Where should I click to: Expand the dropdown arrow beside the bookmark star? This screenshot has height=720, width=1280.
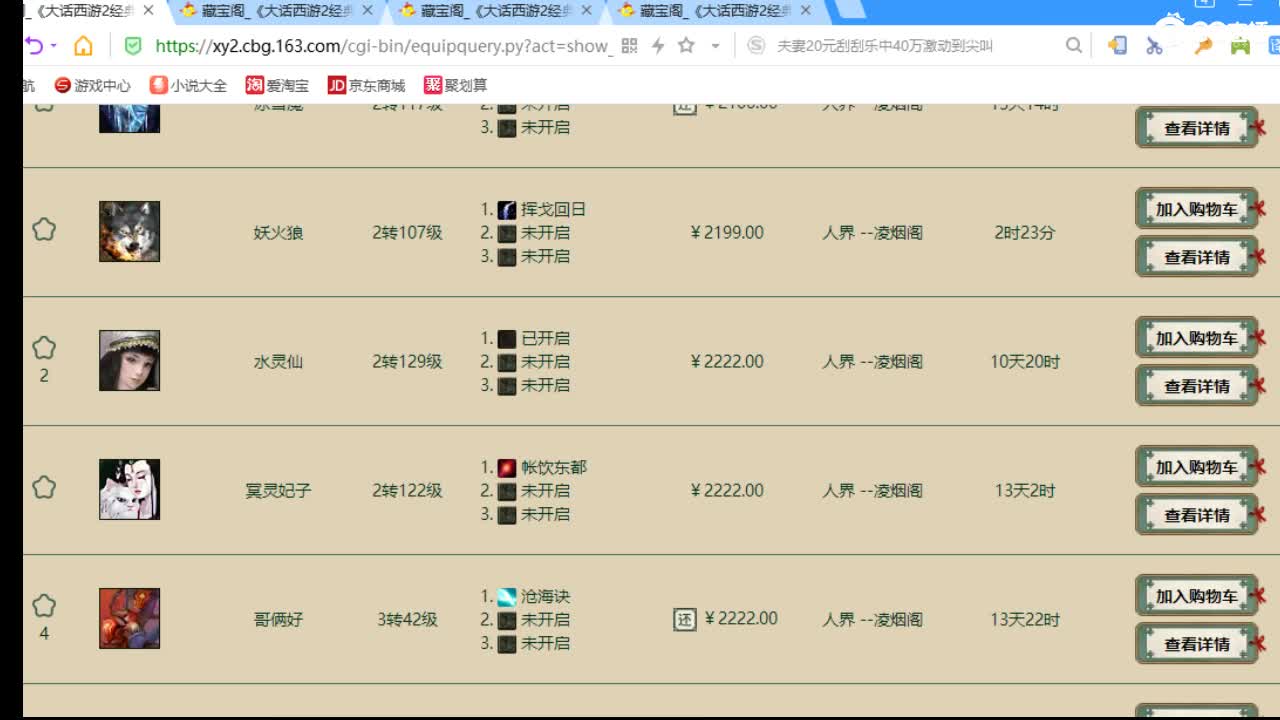pos(715,46)
